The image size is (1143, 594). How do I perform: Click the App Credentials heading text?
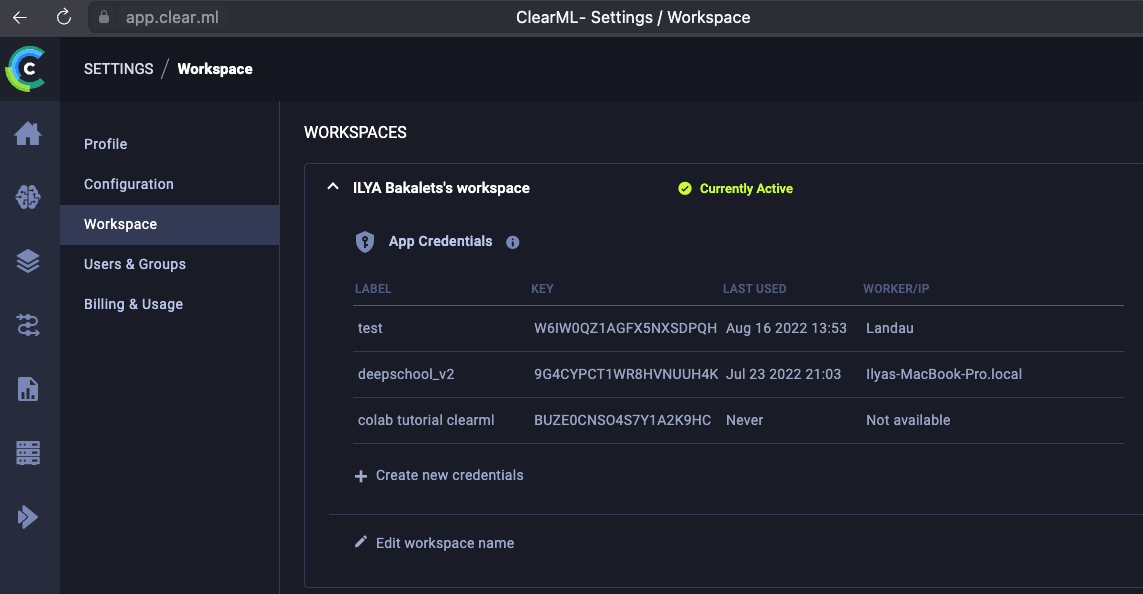click(x=440, y=241)
